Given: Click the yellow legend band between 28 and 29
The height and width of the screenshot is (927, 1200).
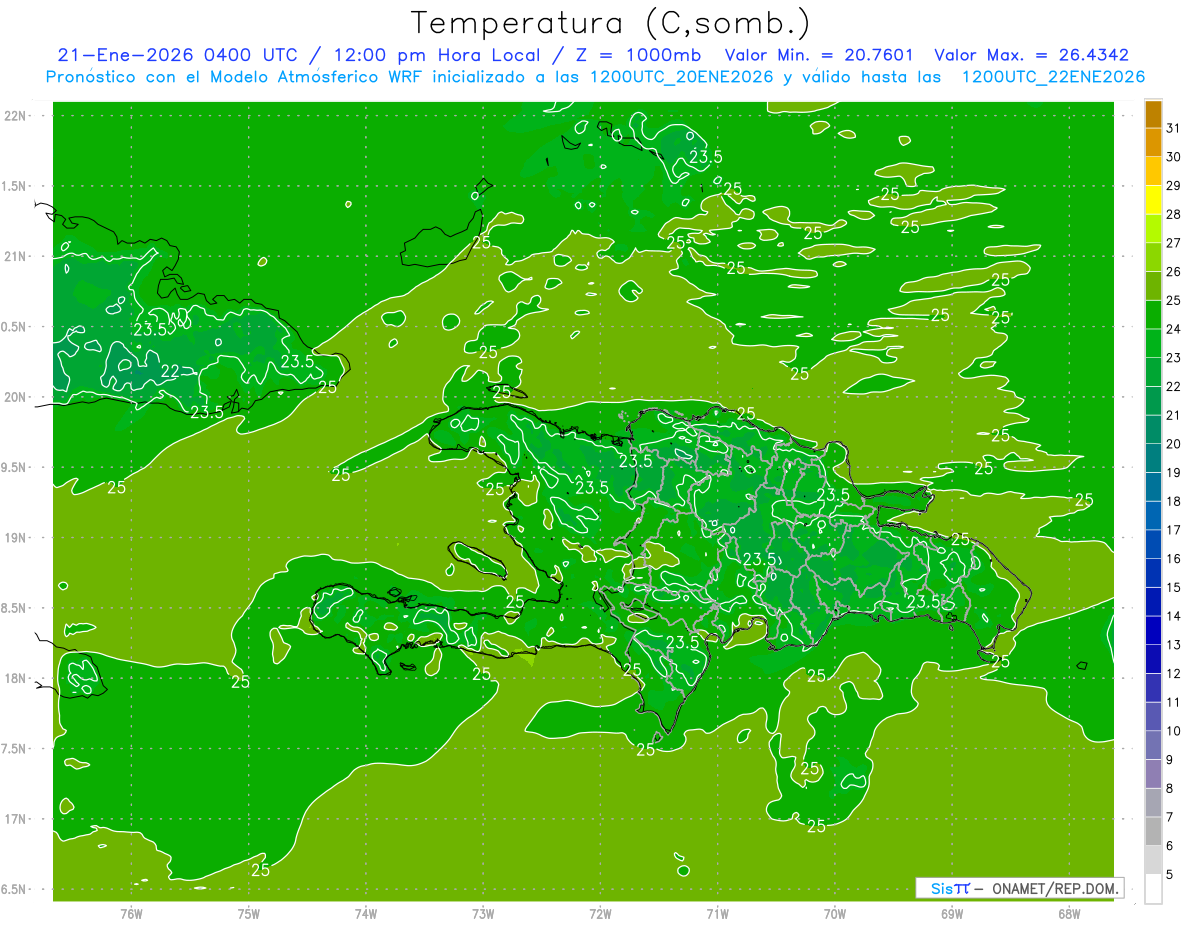Looking at the screenshot, I should pyautogui.click(x=1153, y=199).
